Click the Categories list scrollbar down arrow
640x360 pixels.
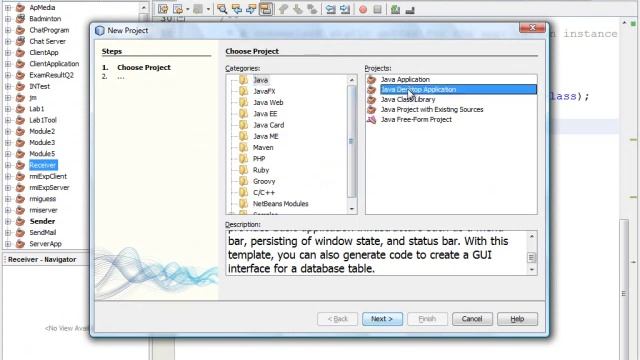[x=352, y=209]
